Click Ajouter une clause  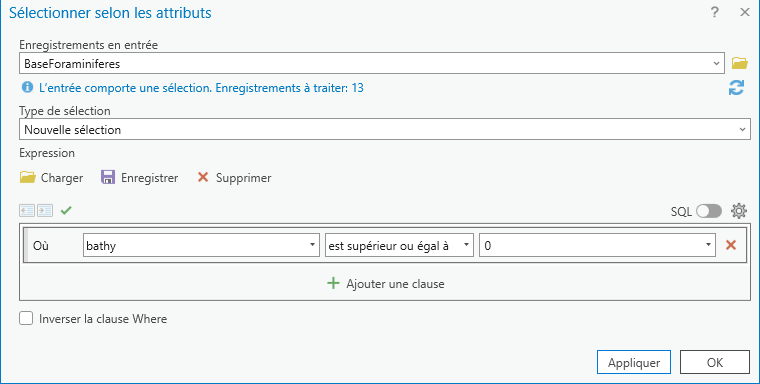coord(386,284)
